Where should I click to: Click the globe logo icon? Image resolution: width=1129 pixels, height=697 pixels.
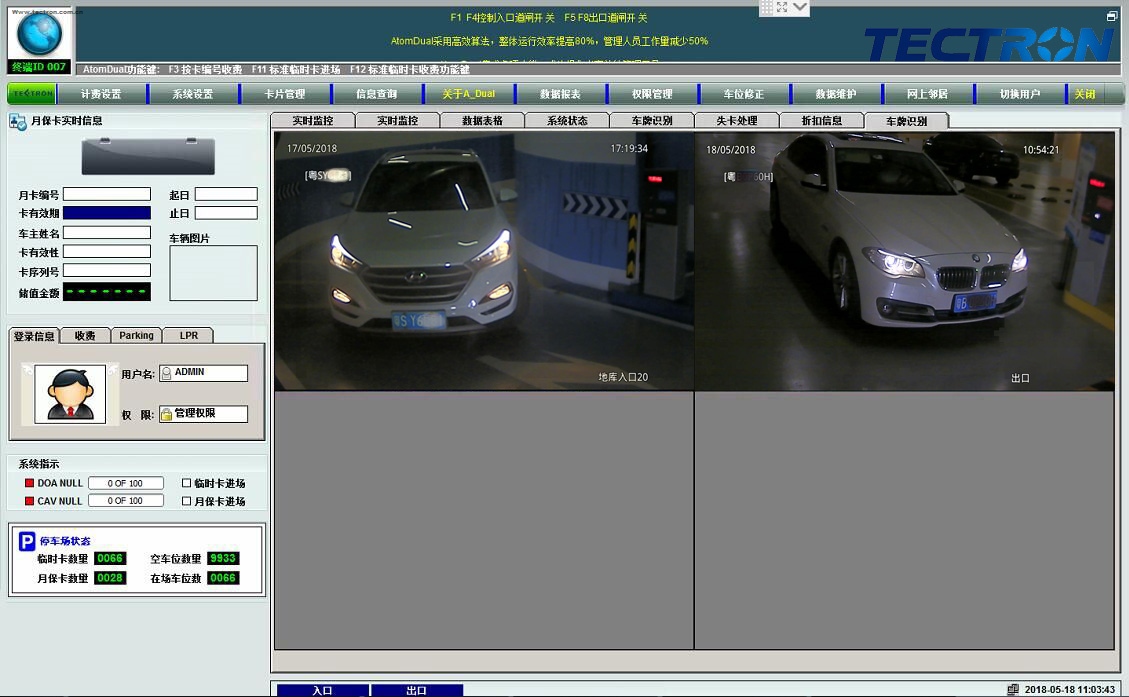(x=39, y=34)
